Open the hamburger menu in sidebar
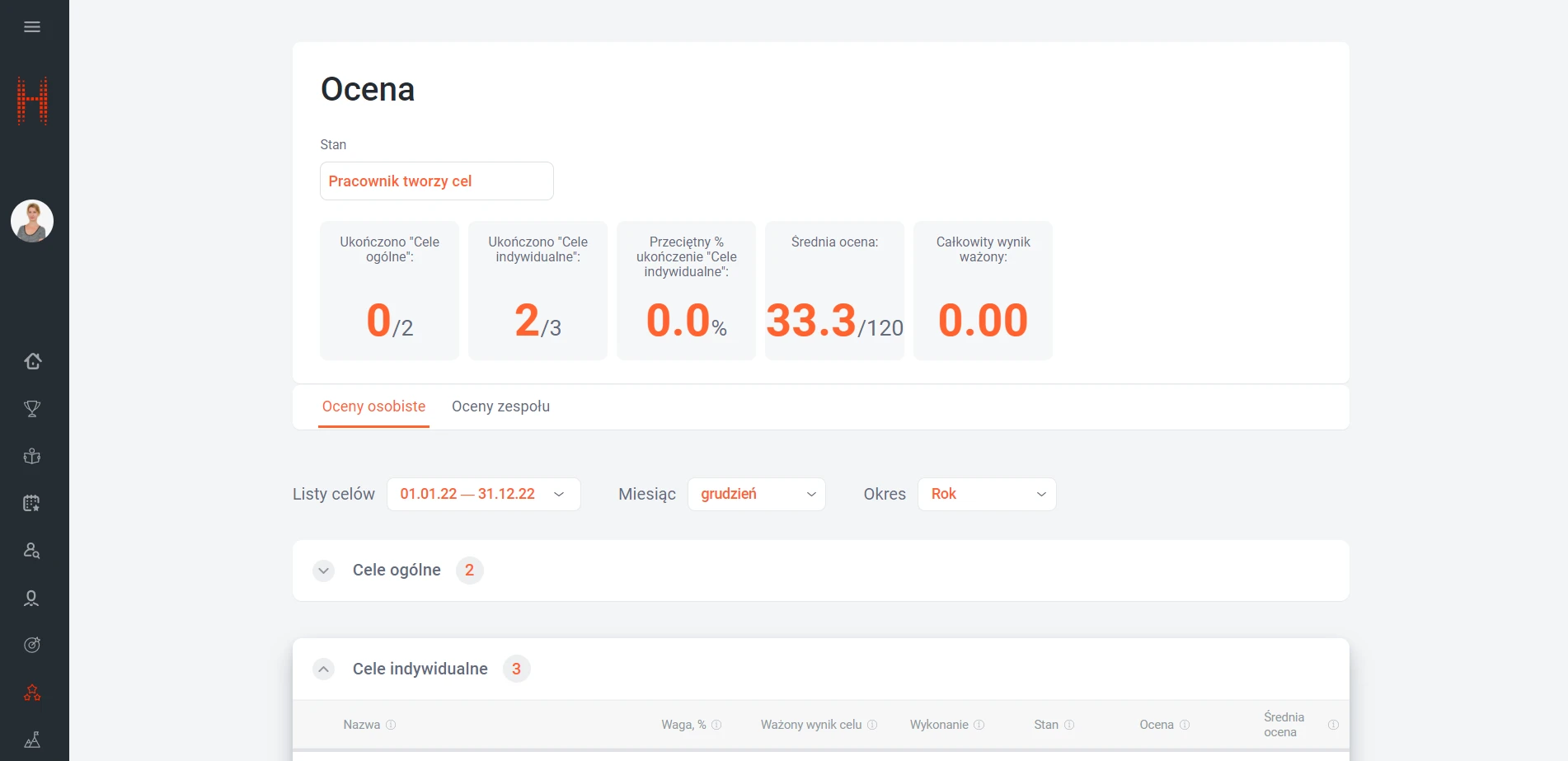Viewport: 1568px width, 761px height. click(x=32, y=27)
